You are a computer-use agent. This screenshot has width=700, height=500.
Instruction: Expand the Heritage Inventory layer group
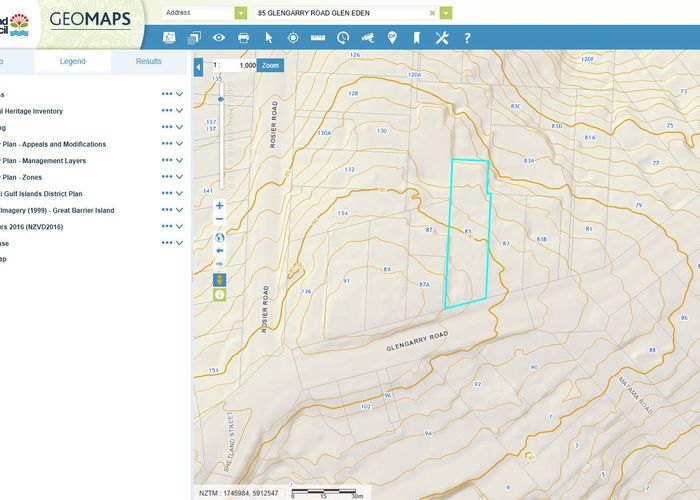[x=179, y=111]
